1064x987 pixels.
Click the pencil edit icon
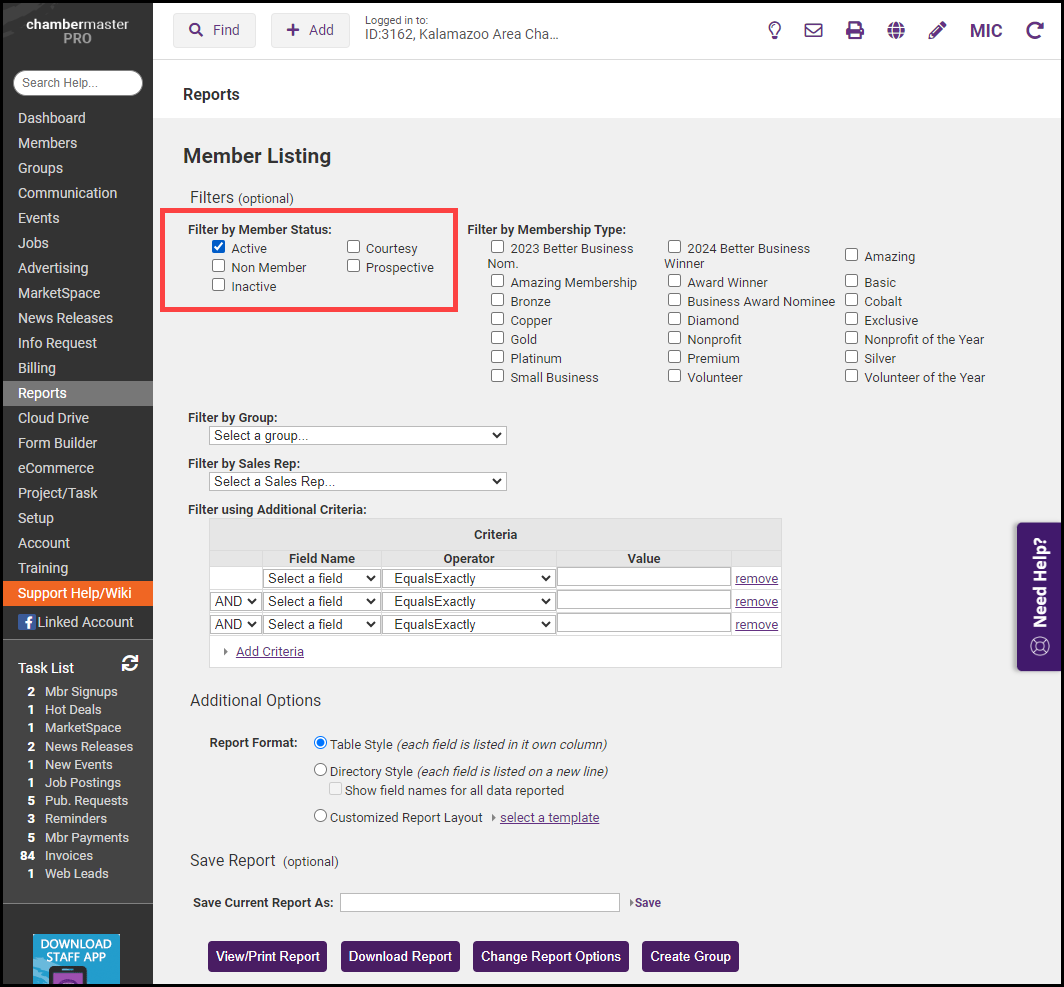tap(937, 30)
